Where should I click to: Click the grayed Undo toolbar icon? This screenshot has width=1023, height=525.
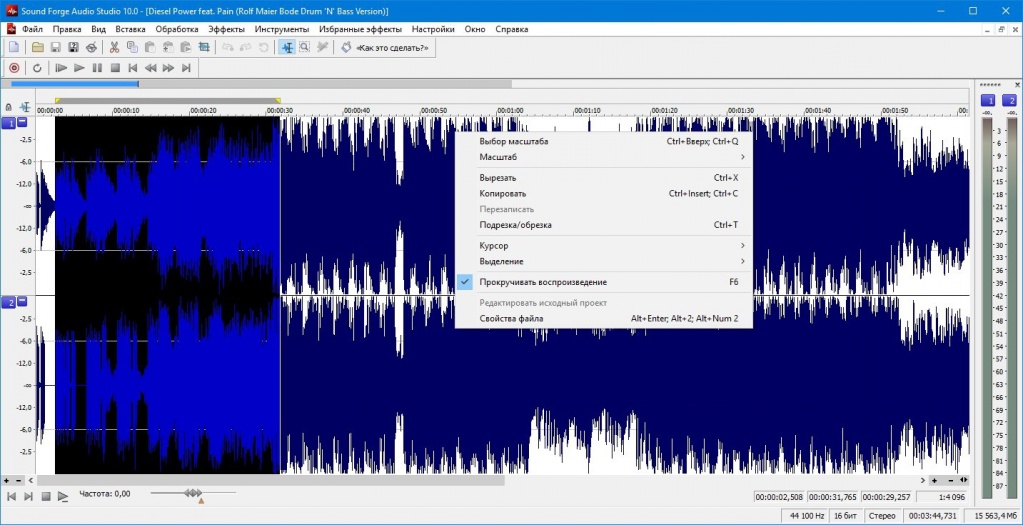228,47
